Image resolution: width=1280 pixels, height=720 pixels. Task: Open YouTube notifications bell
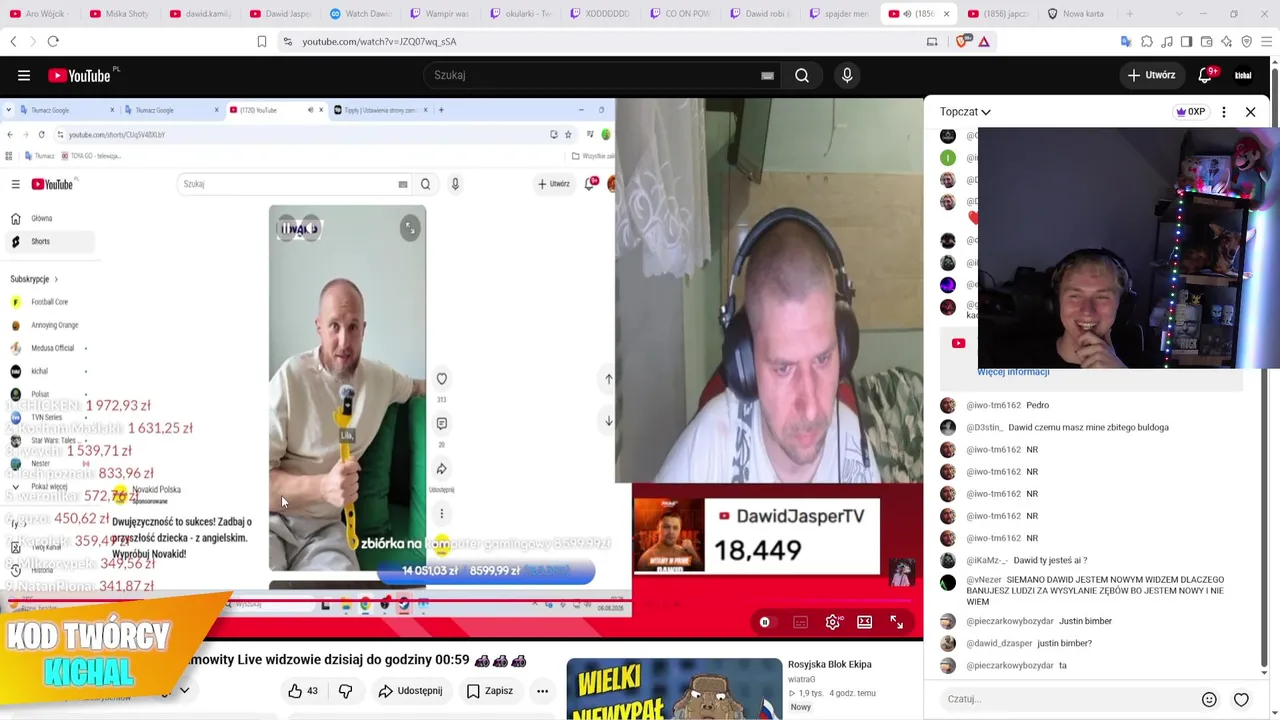point(1205,75)
